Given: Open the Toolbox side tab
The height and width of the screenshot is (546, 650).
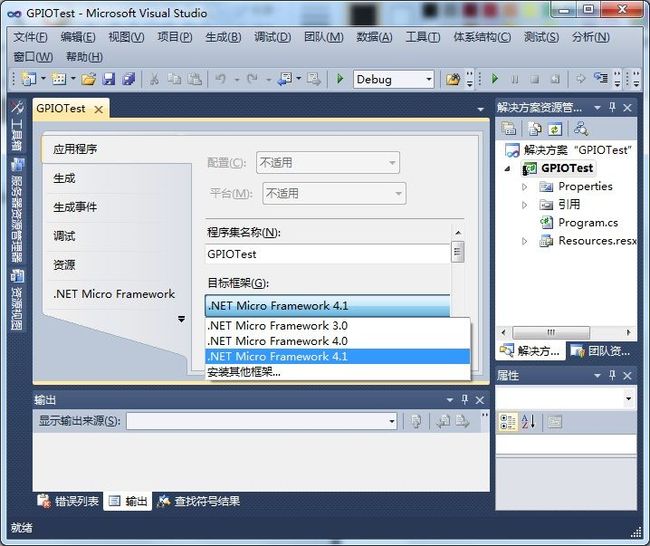Looking at the screenshot, I should tap(17, 125).
